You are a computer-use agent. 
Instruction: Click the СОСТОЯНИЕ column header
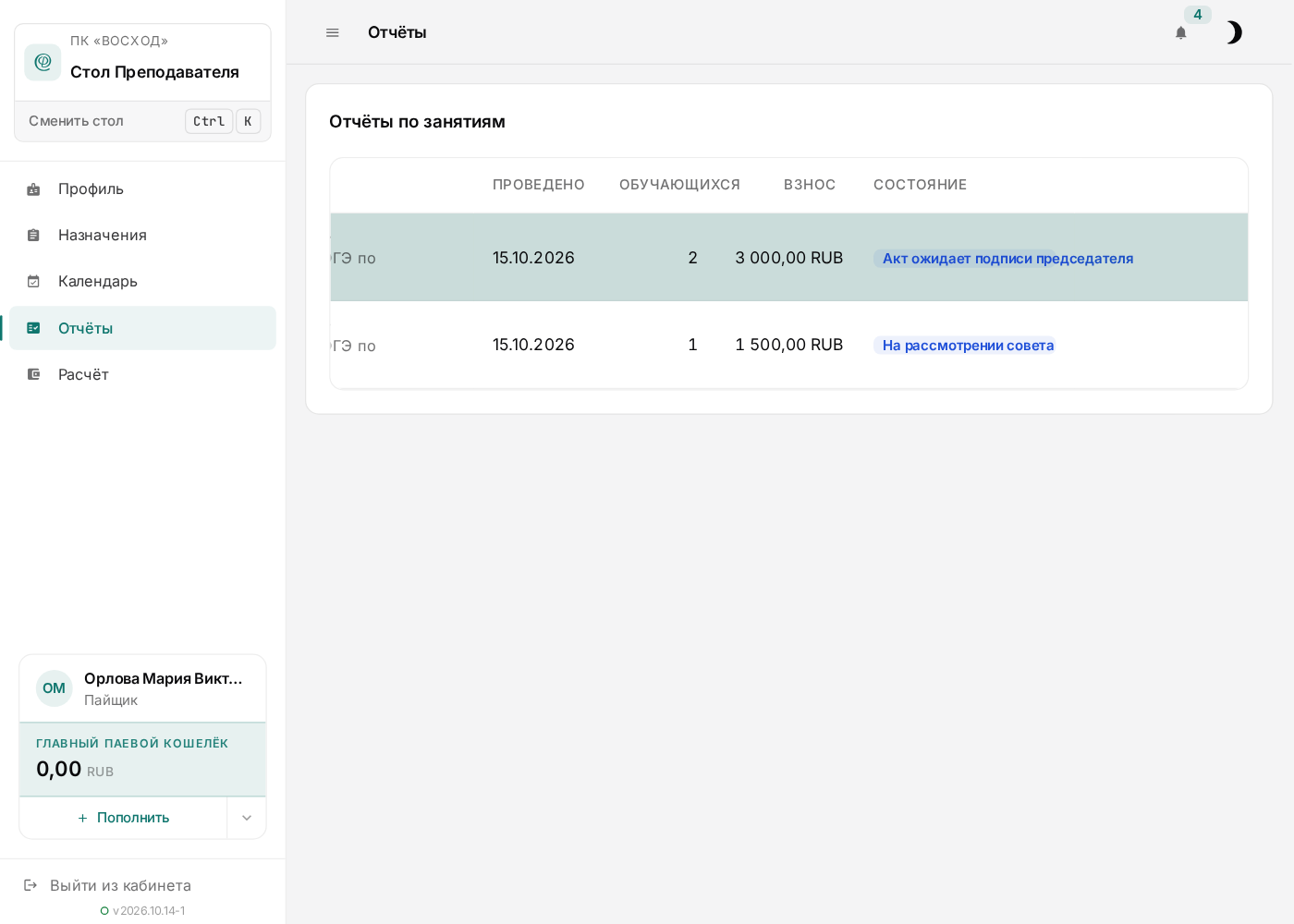(x=920, y=185)
